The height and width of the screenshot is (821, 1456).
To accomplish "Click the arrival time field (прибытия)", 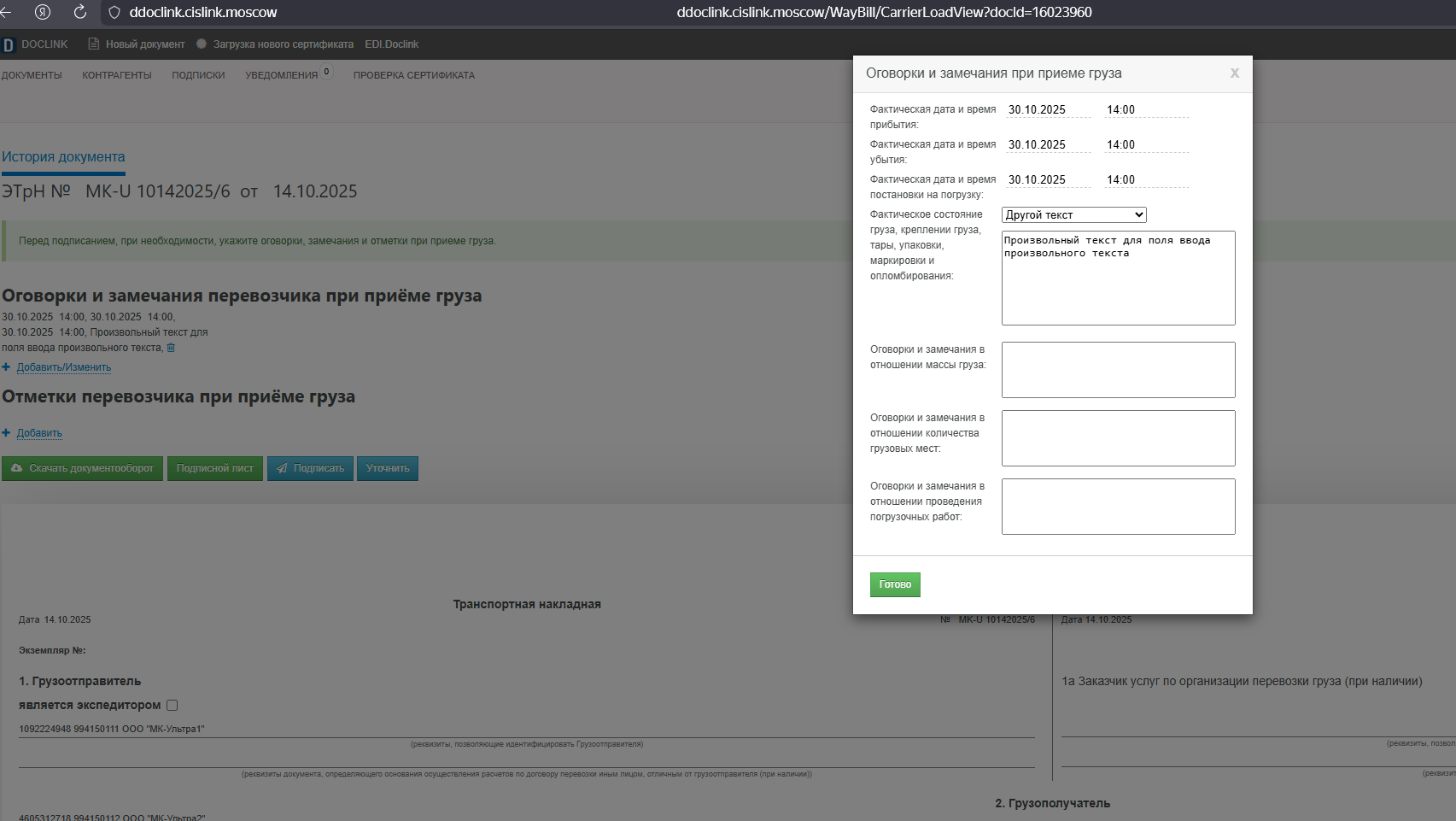I will 1146,109.
